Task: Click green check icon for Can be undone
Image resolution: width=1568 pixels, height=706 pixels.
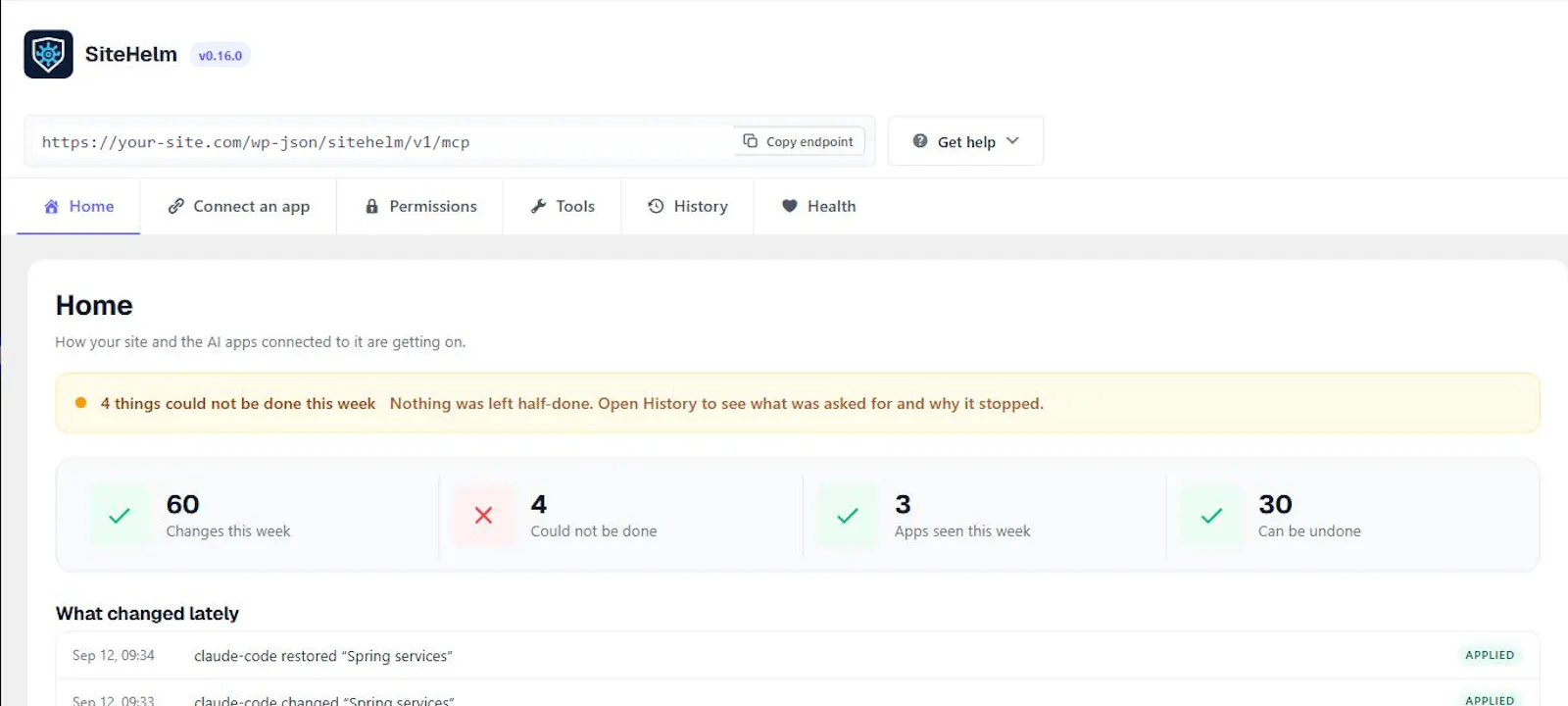Action: click(1211, 516)
